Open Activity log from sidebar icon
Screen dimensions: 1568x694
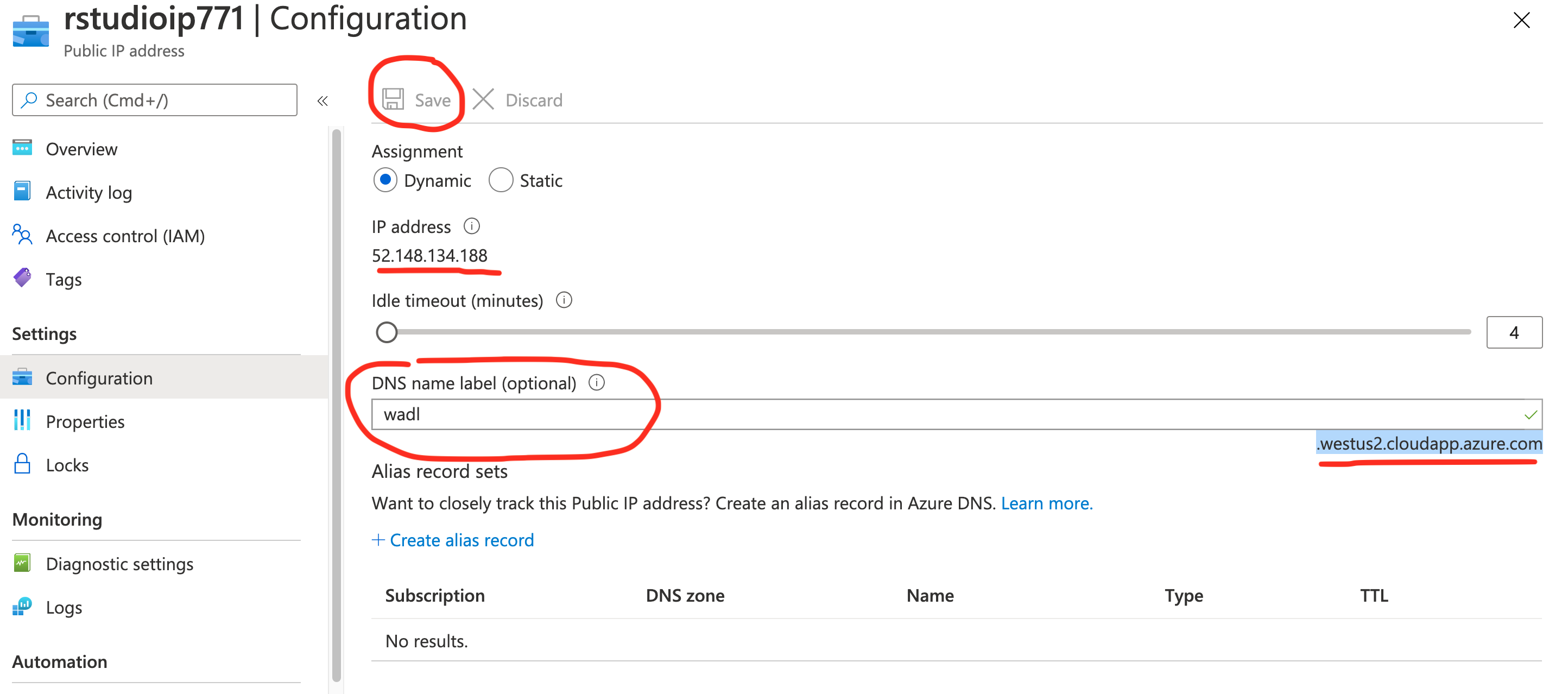click(22, 191)
